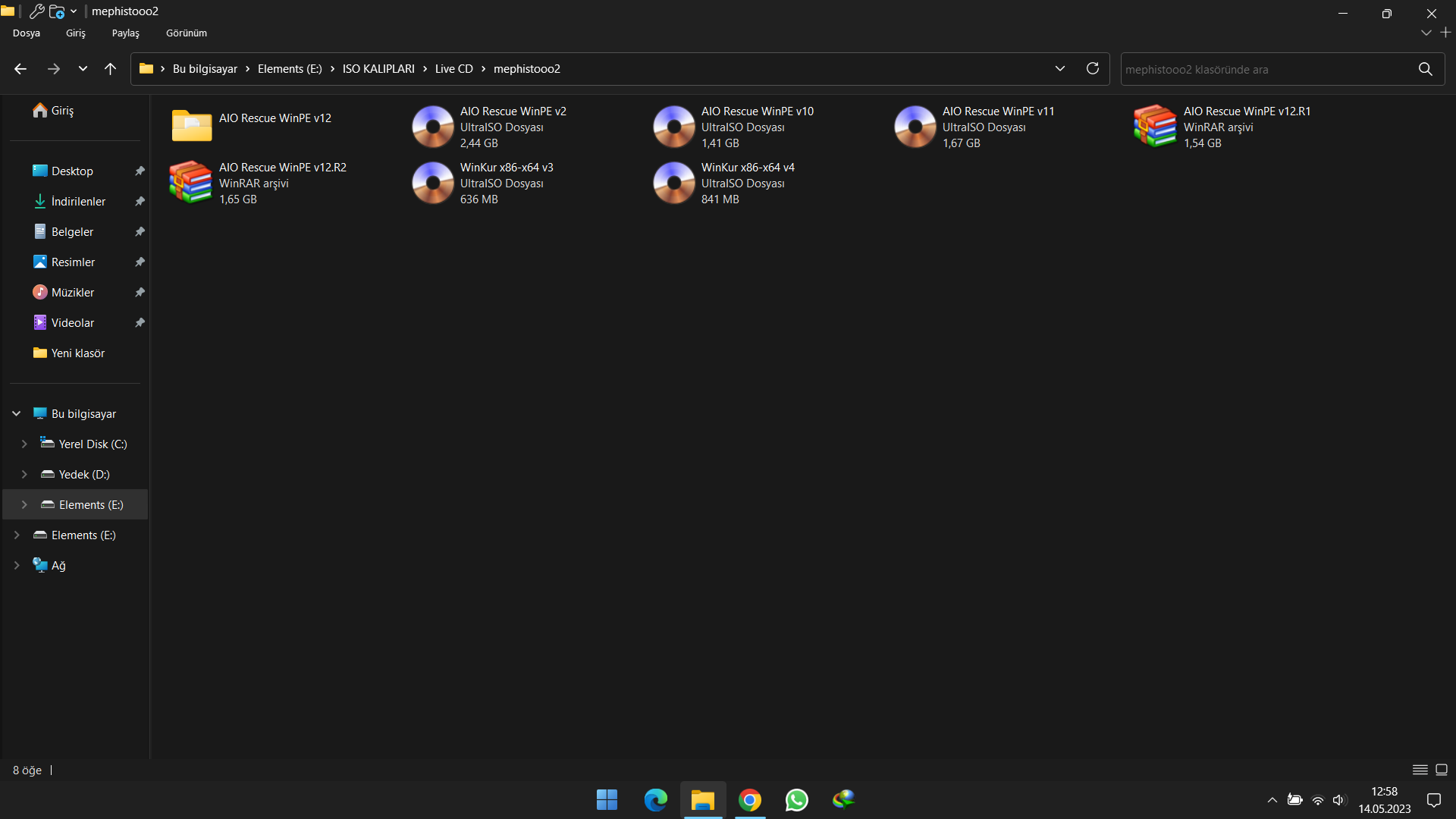Open Yeni klasör in sidebar
The image size is (1456, 819).
click(x=69, y=353)
